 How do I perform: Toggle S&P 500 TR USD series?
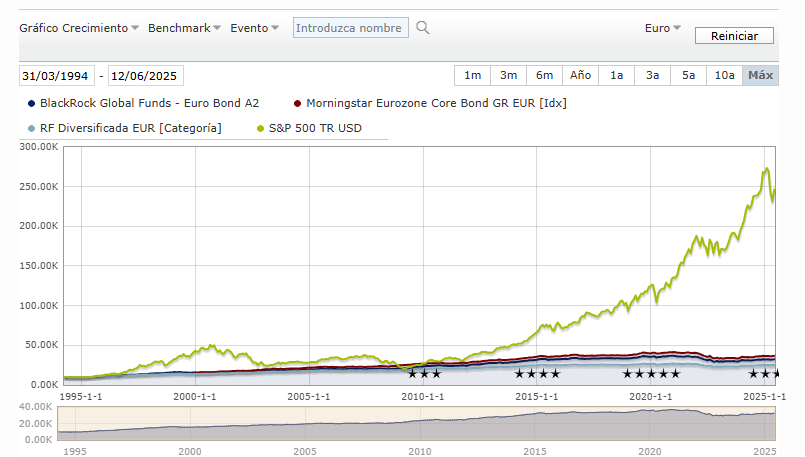315,128
